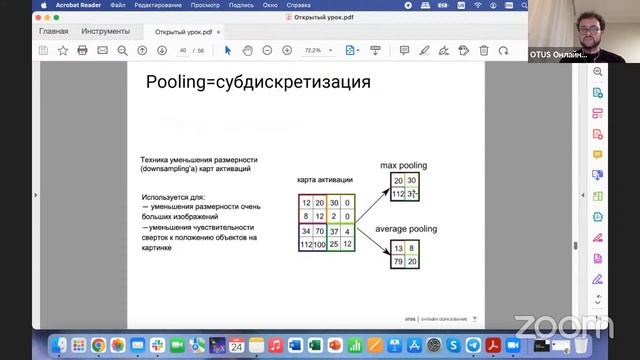Open the green Compare pages tool in sidebar
This screenshot has height=360, width=640.
tap(598, 196)
